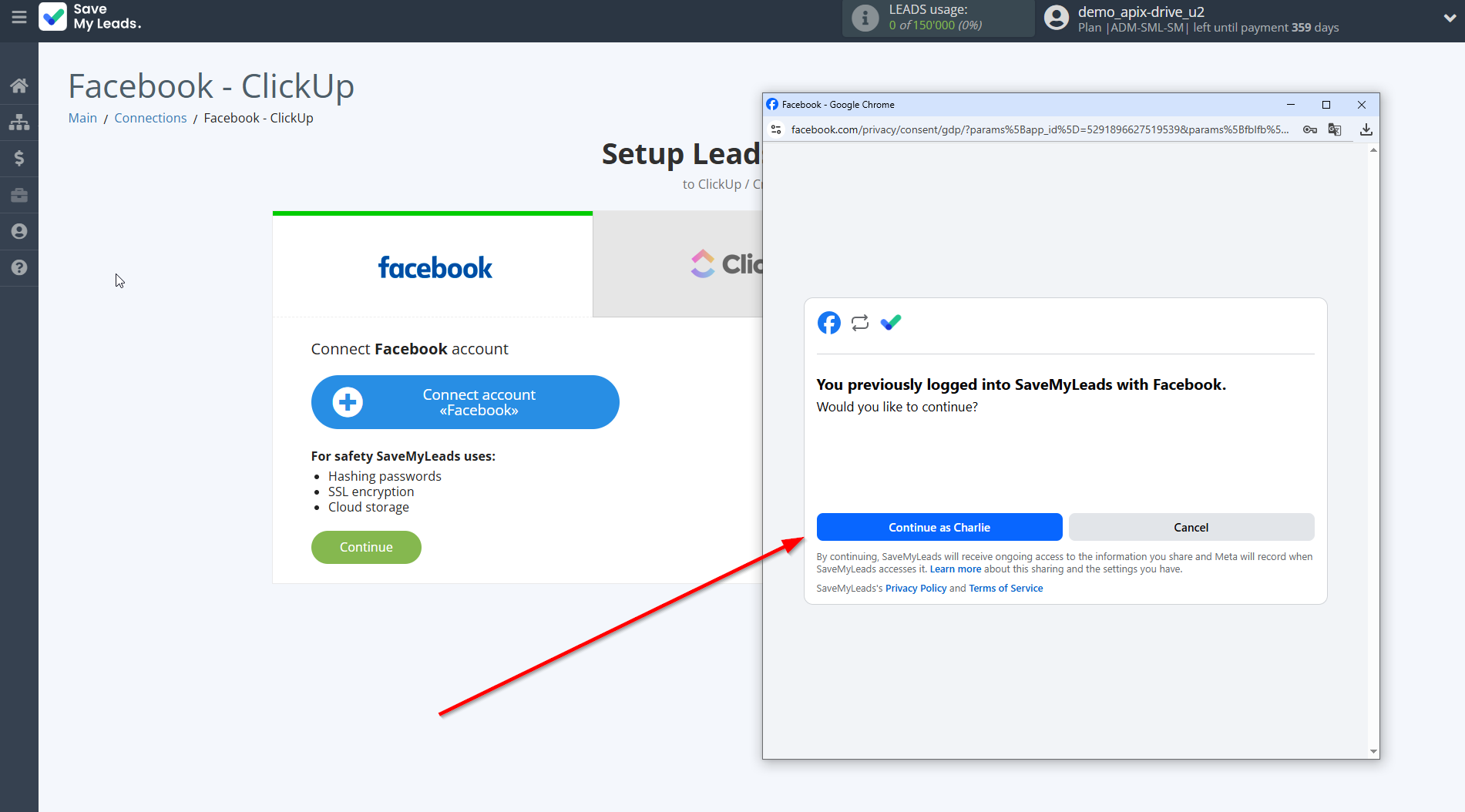
Task: Click the popup address bar URL field
Action: pos(1039,129)
